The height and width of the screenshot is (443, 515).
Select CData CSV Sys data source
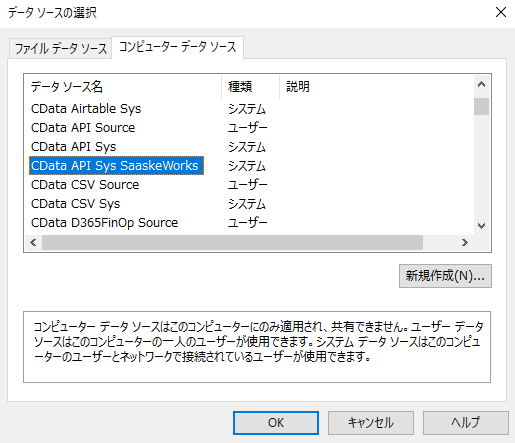tap(75, 204)
